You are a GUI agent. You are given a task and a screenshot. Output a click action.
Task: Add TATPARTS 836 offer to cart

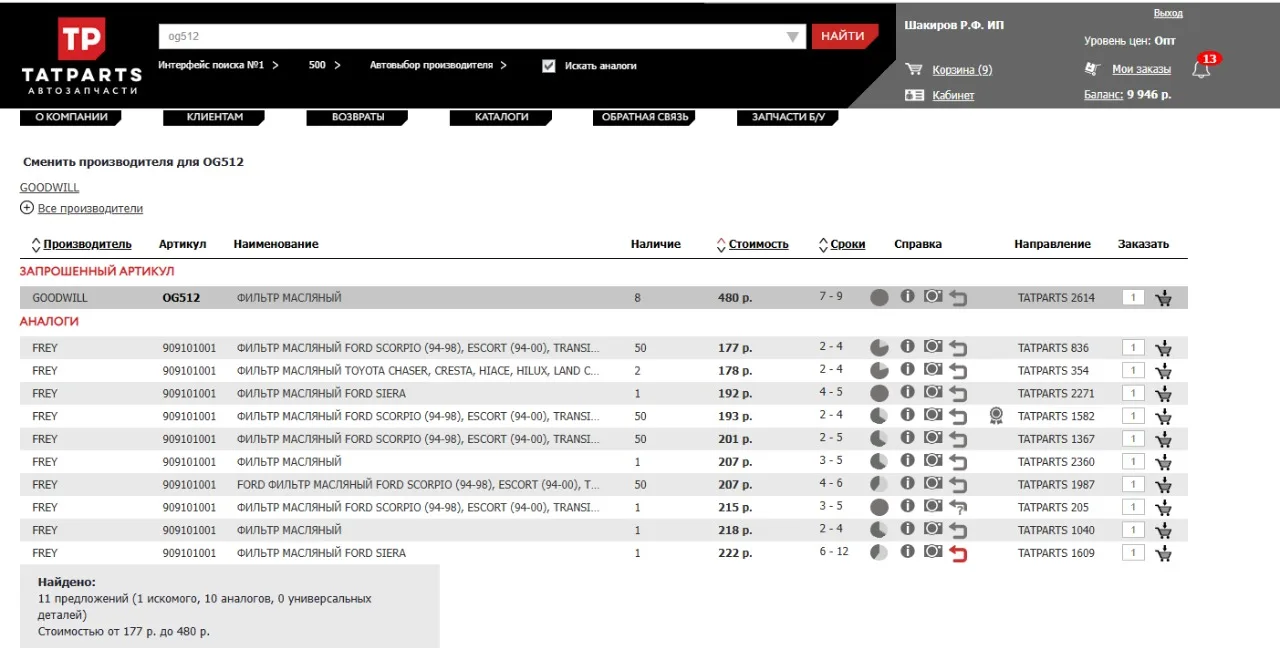1163,348
